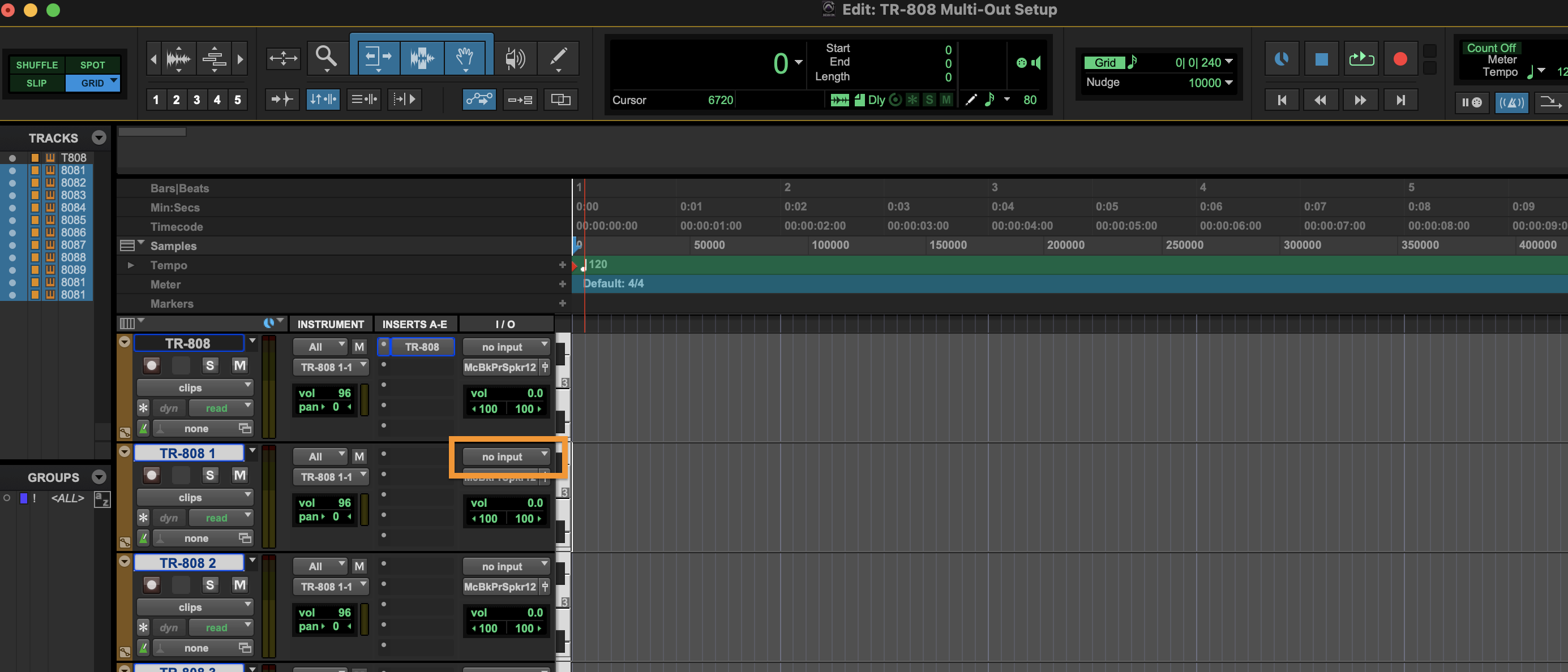The image size is (1568, 672).
Task: Open the TRACKS list menu
Action: (98, 137)
